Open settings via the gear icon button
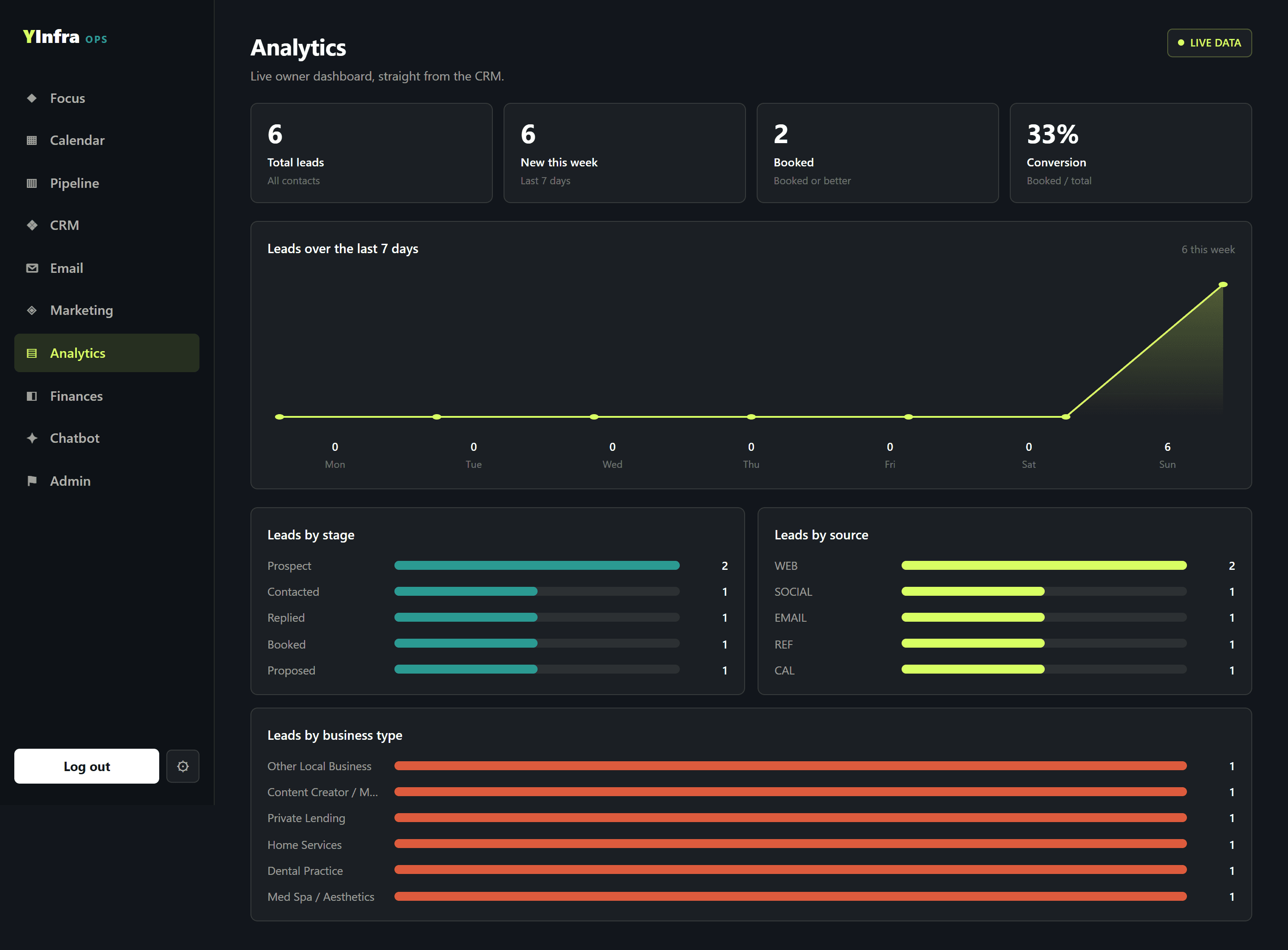The width and height of the screenshot is (1288, 950). pos(183,766)
